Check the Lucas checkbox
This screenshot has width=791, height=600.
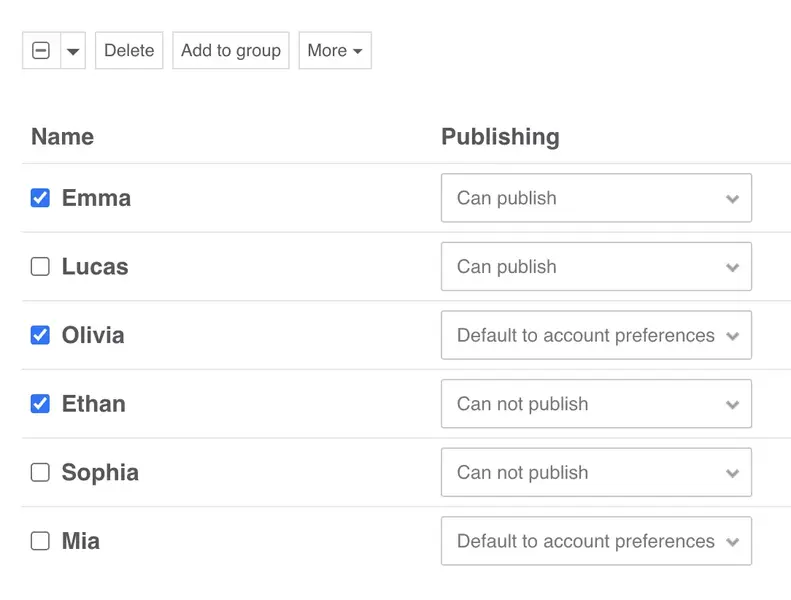click(x=40, y=267)
